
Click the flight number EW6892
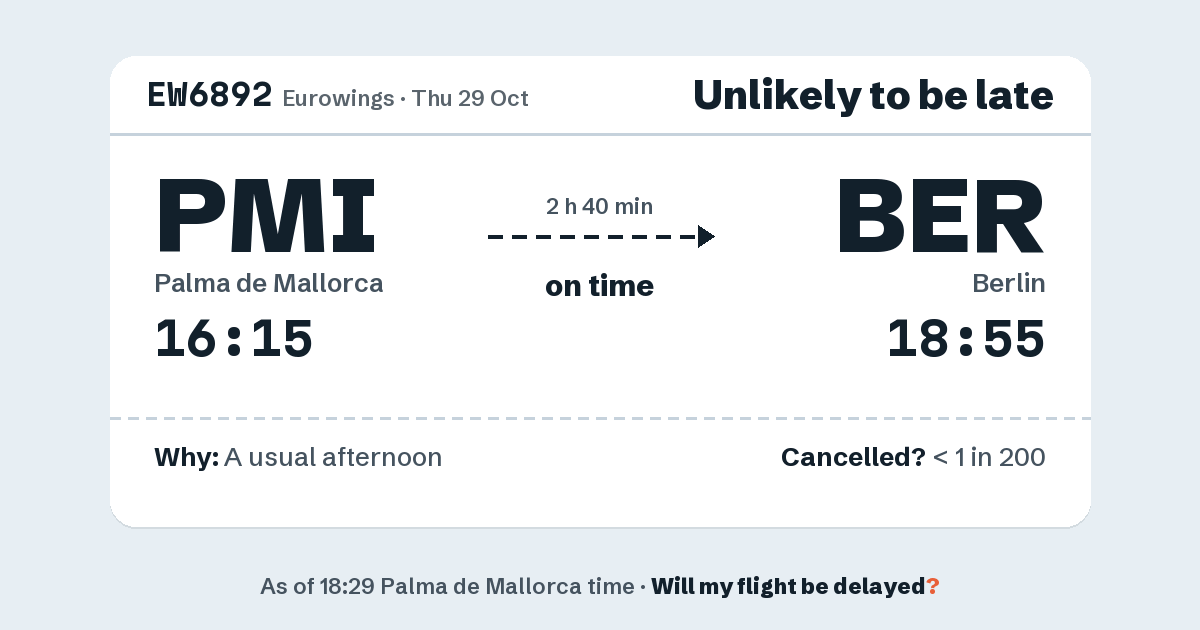[x=210, y=95]
